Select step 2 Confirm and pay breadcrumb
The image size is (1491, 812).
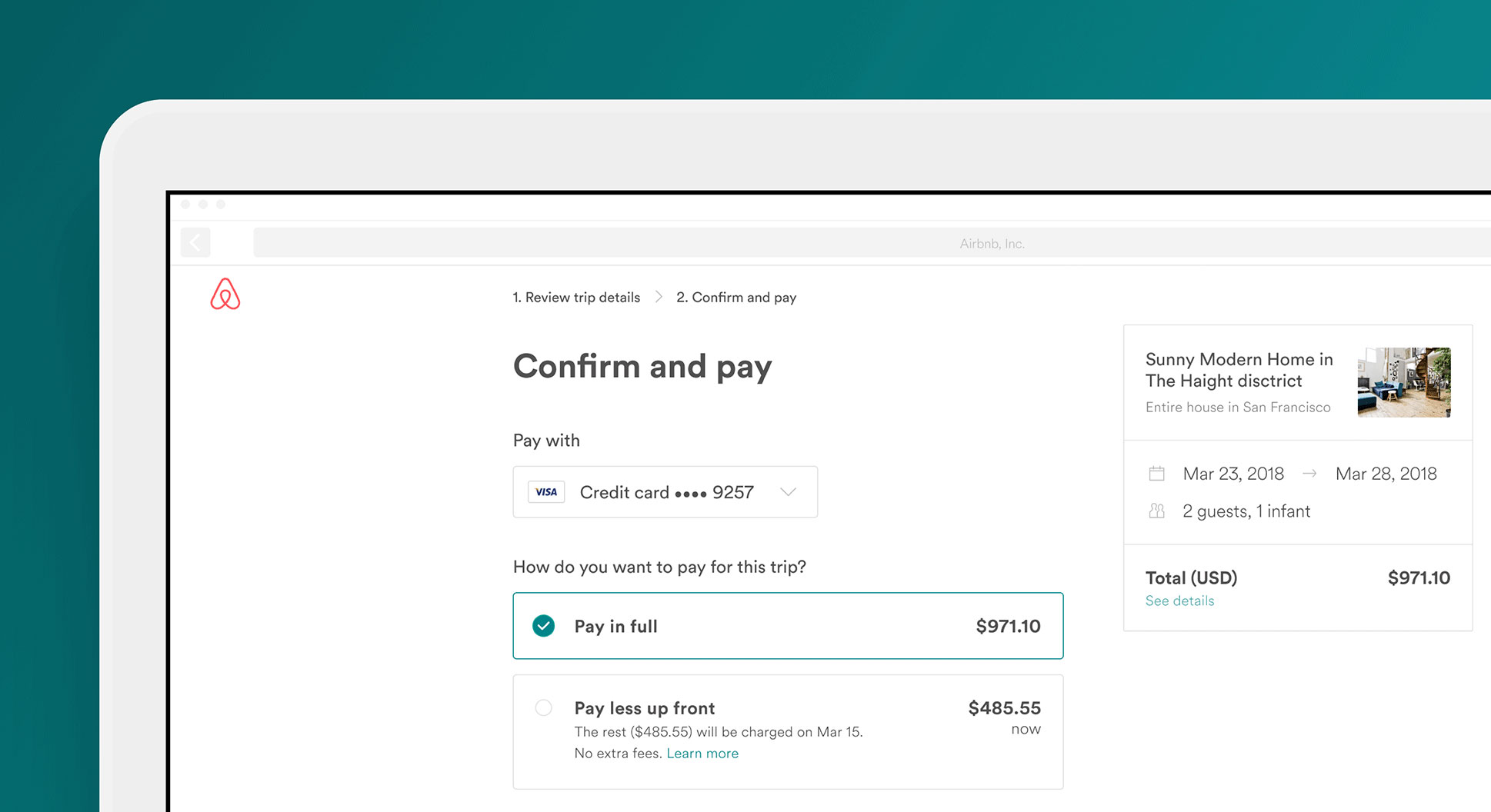(x=736, y=298)
